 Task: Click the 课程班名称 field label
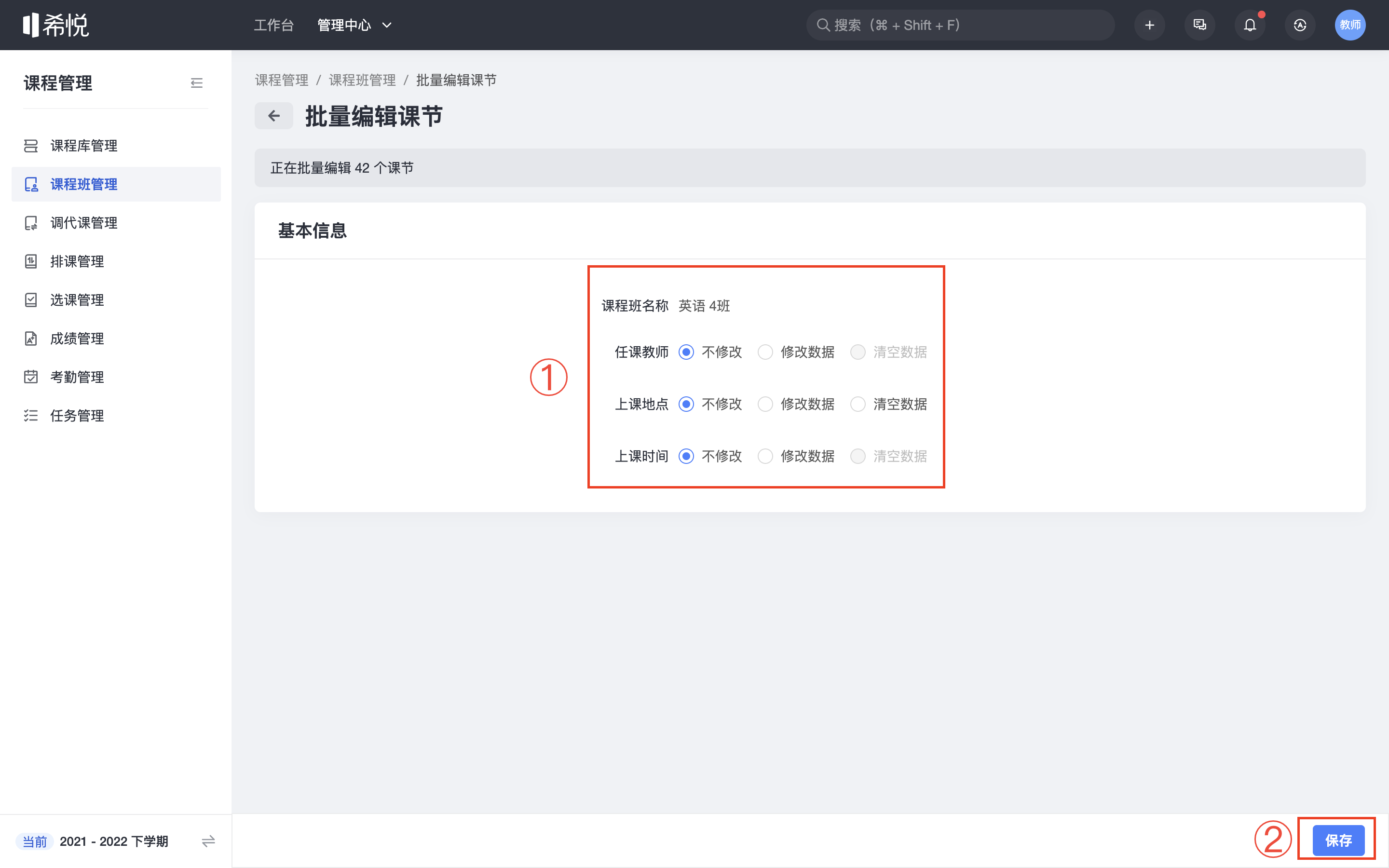[635, 306]
